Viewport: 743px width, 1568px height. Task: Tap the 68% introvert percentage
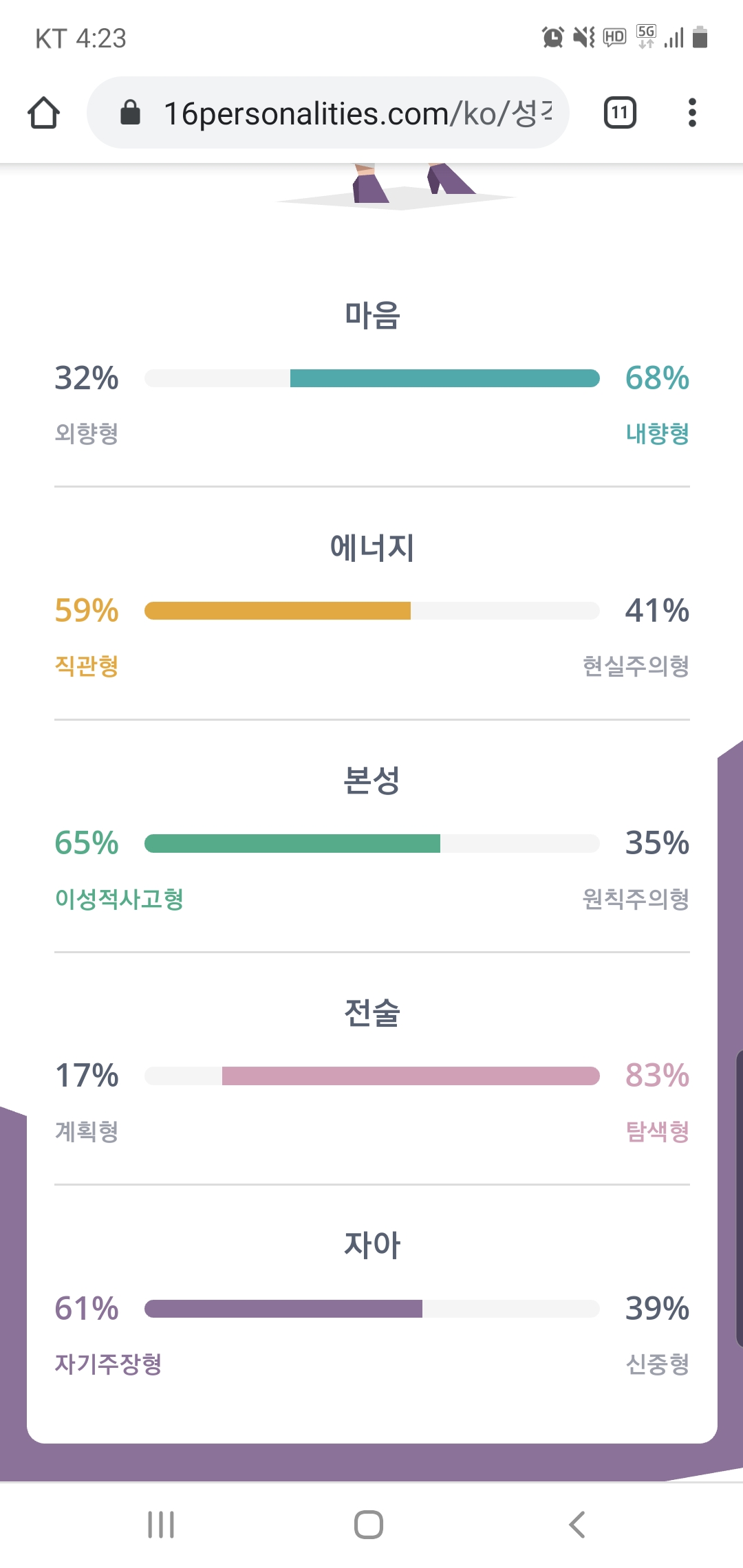[x=657, y=378]
